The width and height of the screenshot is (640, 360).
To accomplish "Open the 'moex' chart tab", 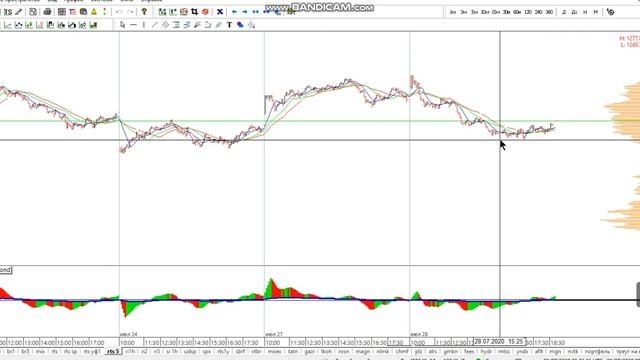I will 275,351.
